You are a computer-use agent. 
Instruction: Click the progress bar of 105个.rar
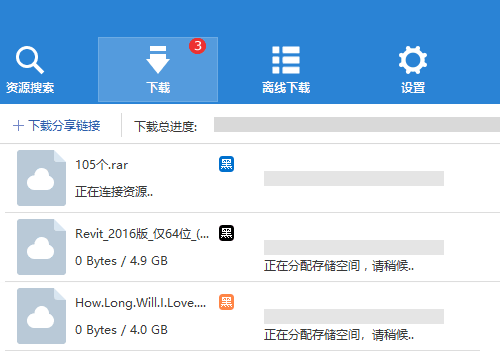tap(354, 178)
